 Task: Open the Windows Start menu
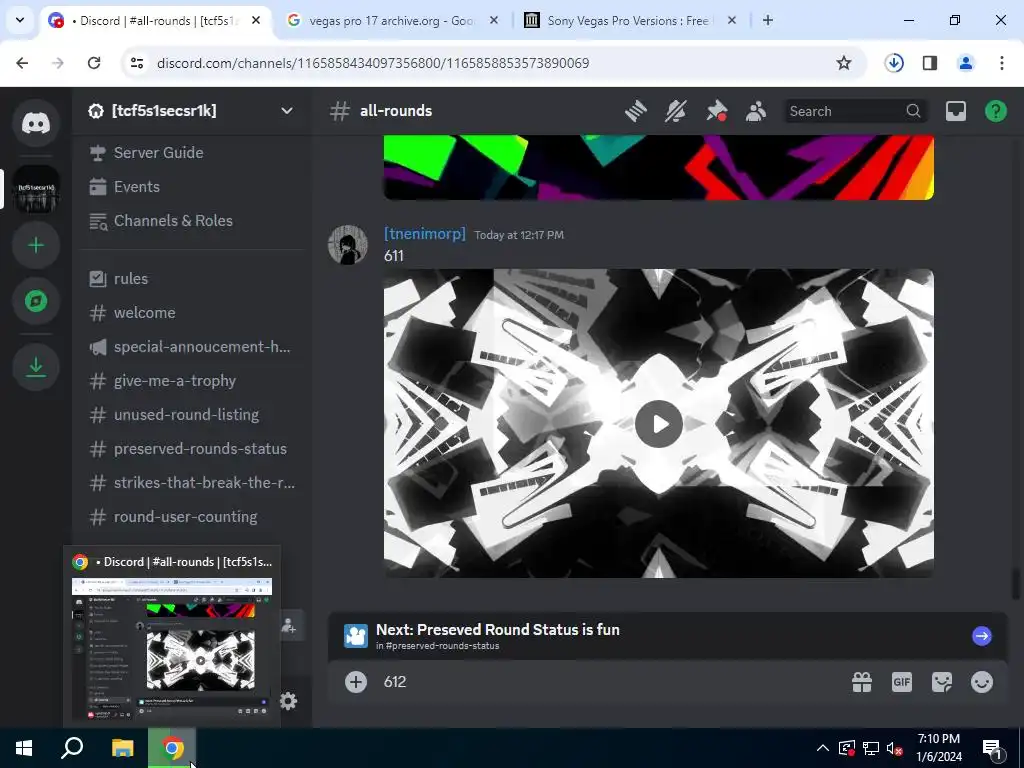(24, 748)
